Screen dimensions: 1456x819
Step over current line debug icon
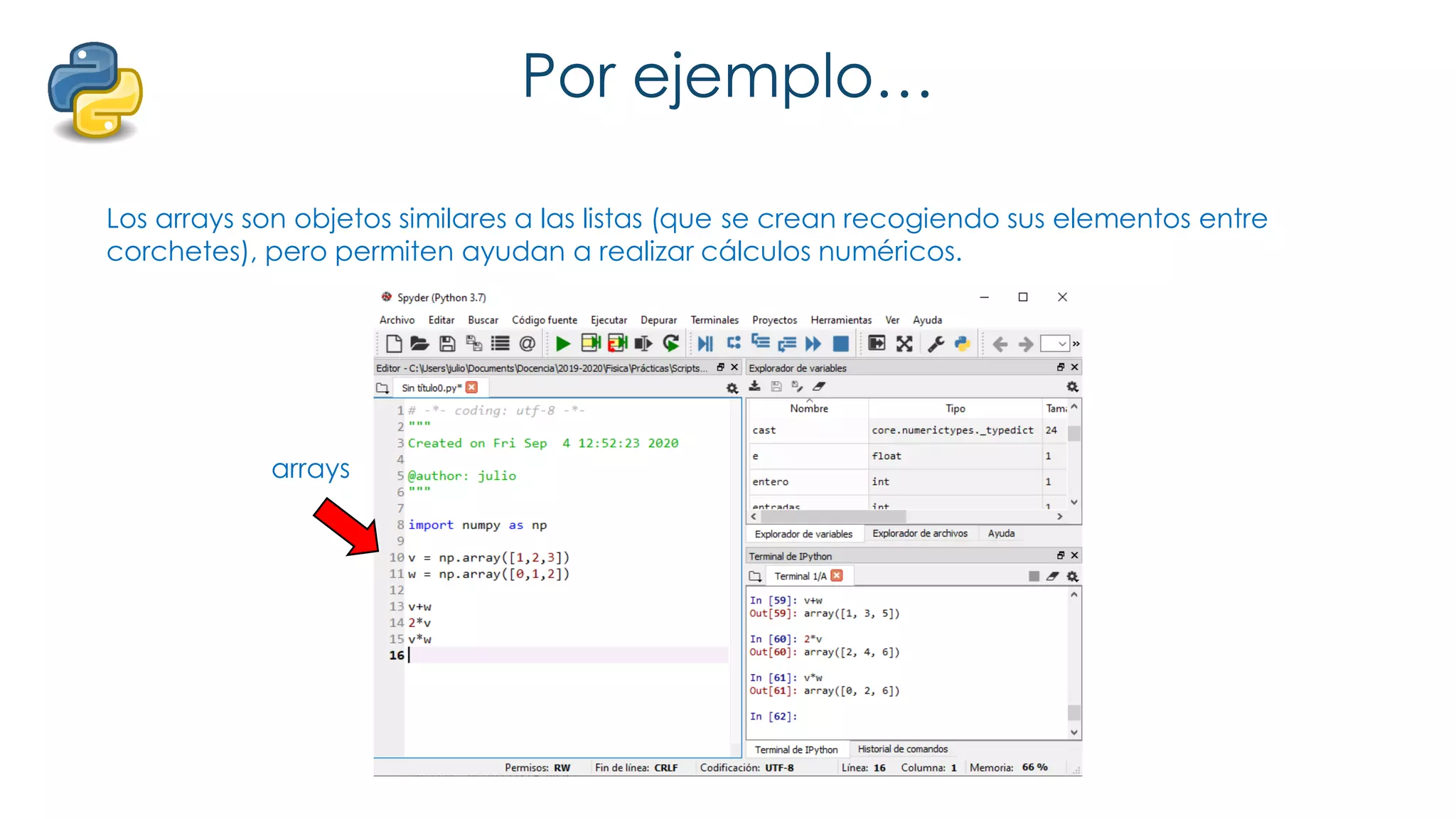click(734, 343)
